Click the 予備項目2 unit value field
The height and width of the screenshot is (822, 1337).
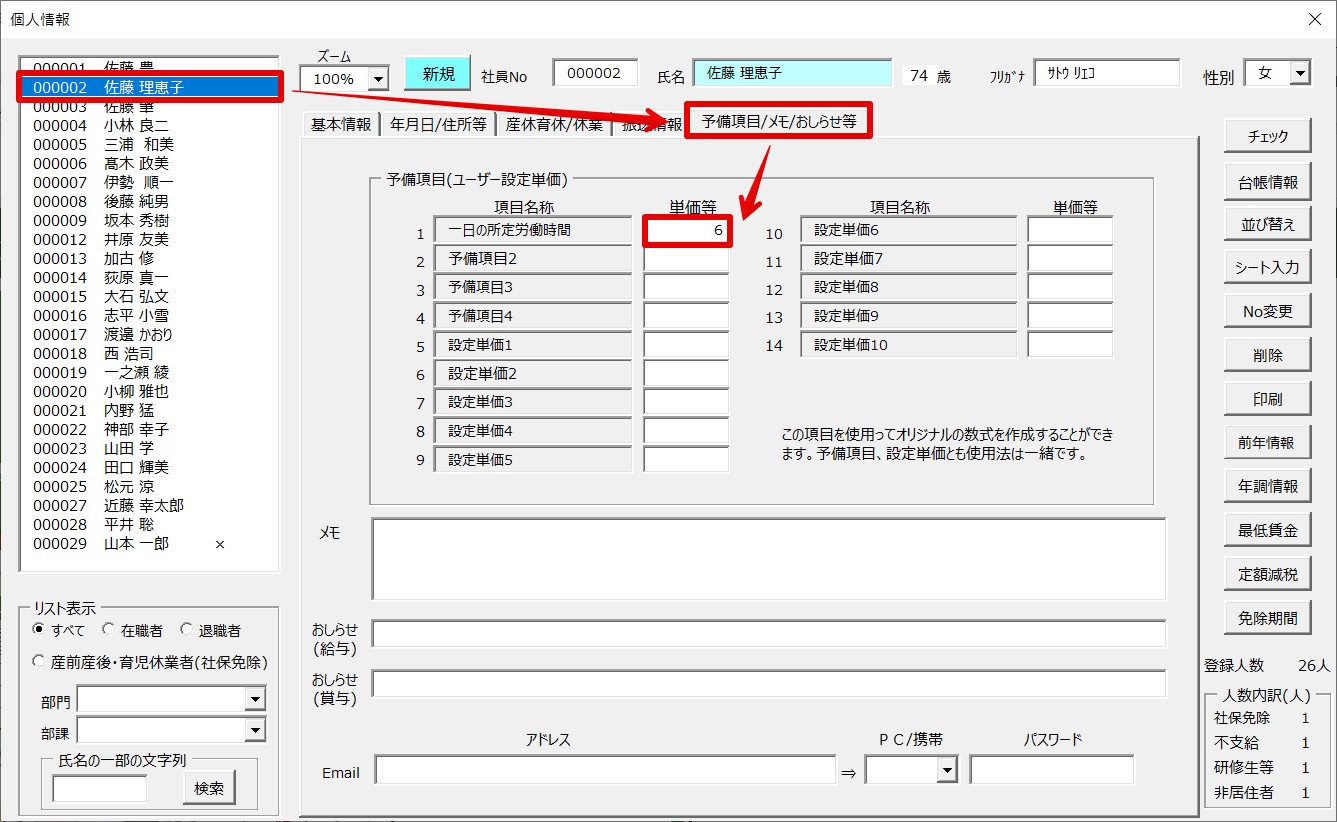click(686, 259)
